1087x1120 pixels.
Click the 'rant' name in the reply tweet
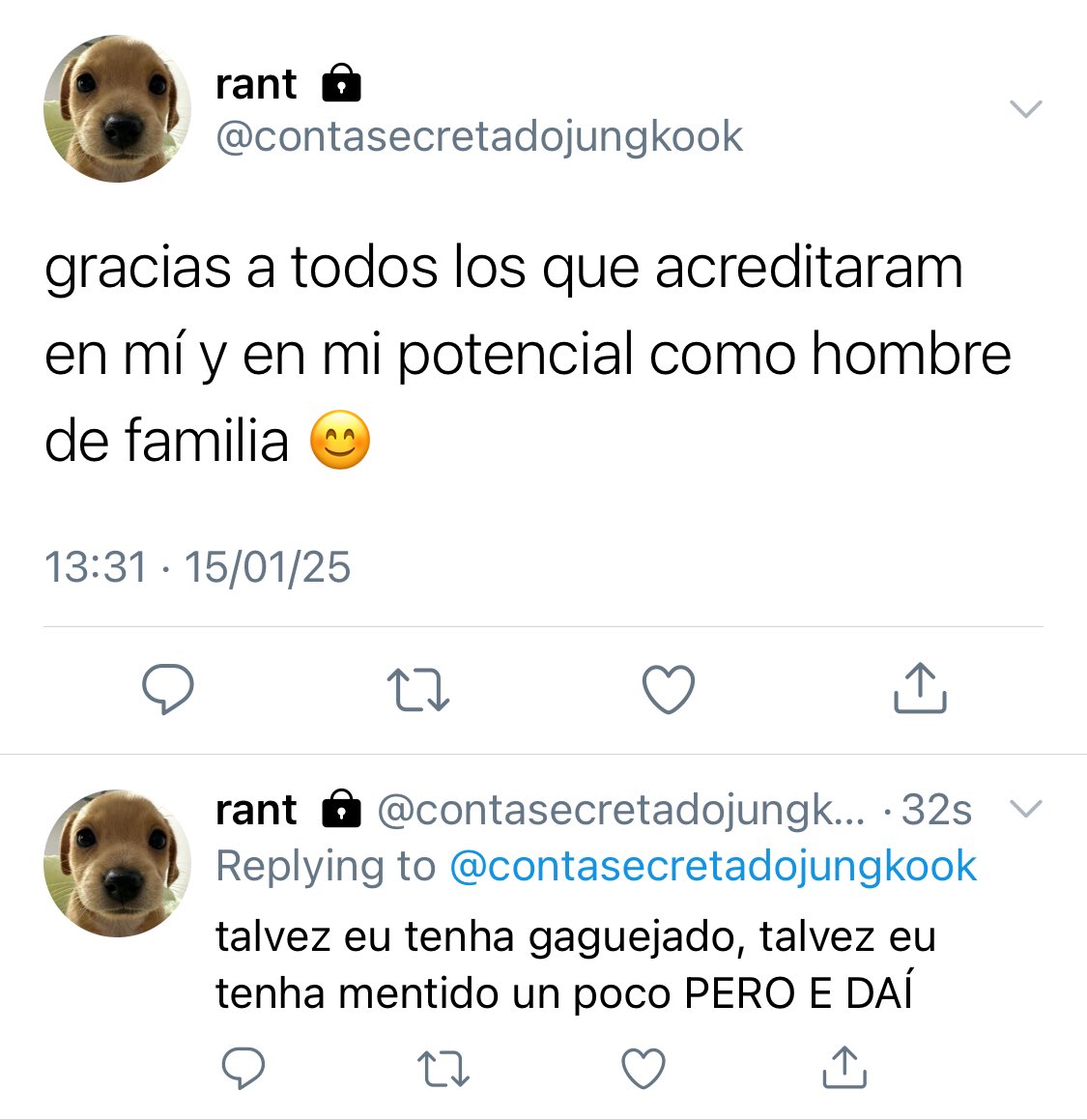[x=256, y=810]
